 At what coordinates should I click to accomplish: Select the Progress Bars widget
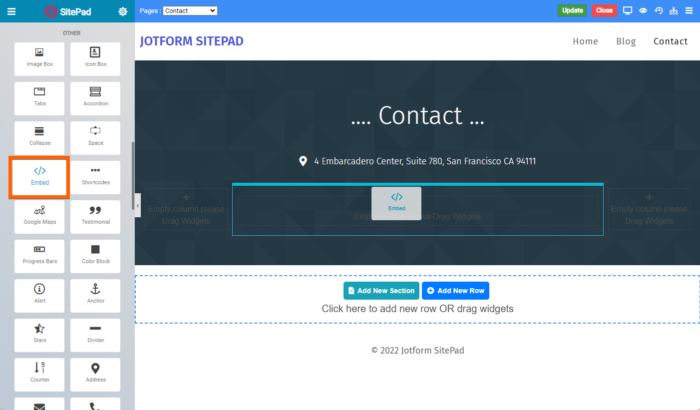tap(39, 256)
